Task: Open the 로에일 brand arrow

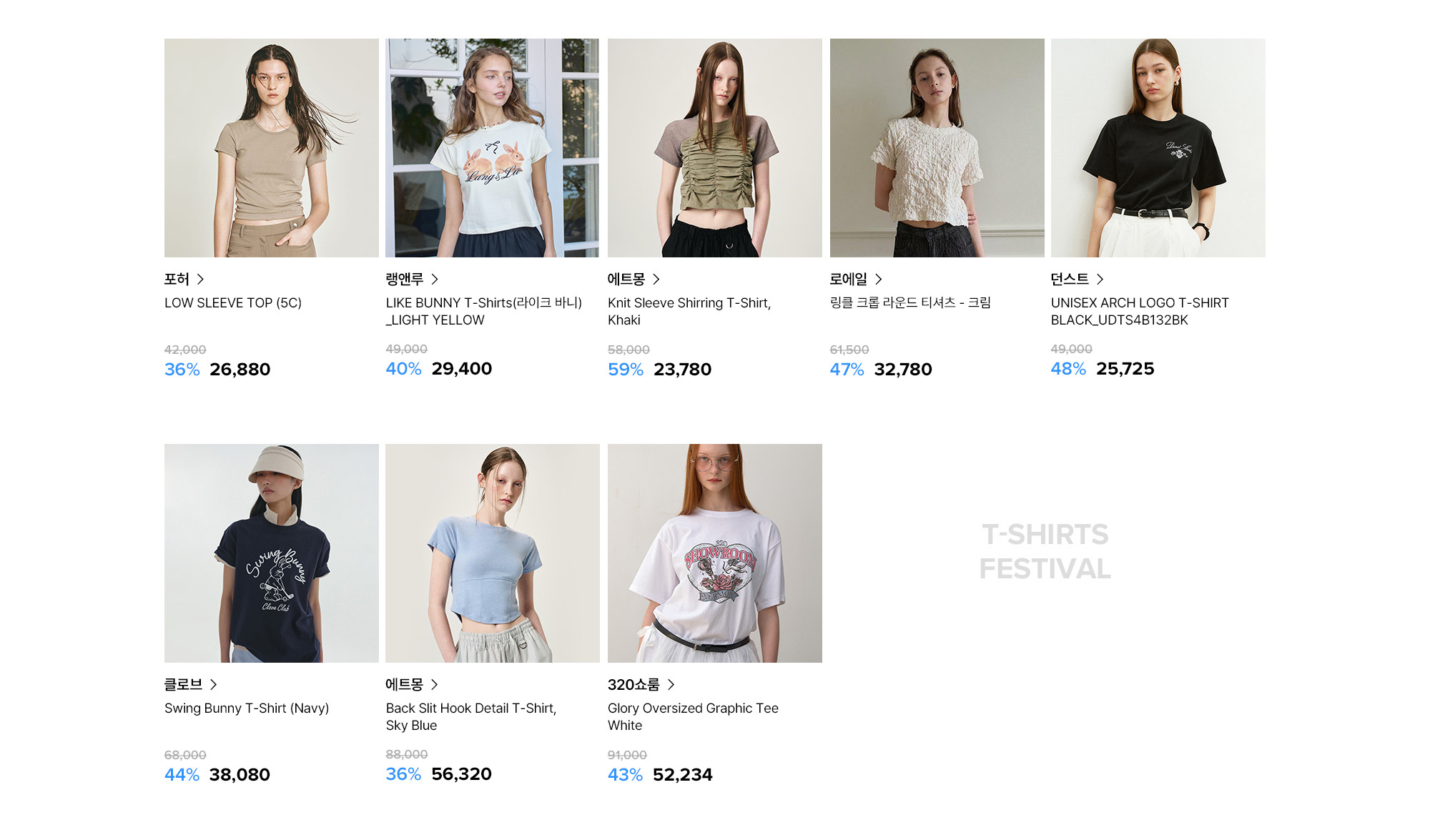Action: tap(879, 279)
